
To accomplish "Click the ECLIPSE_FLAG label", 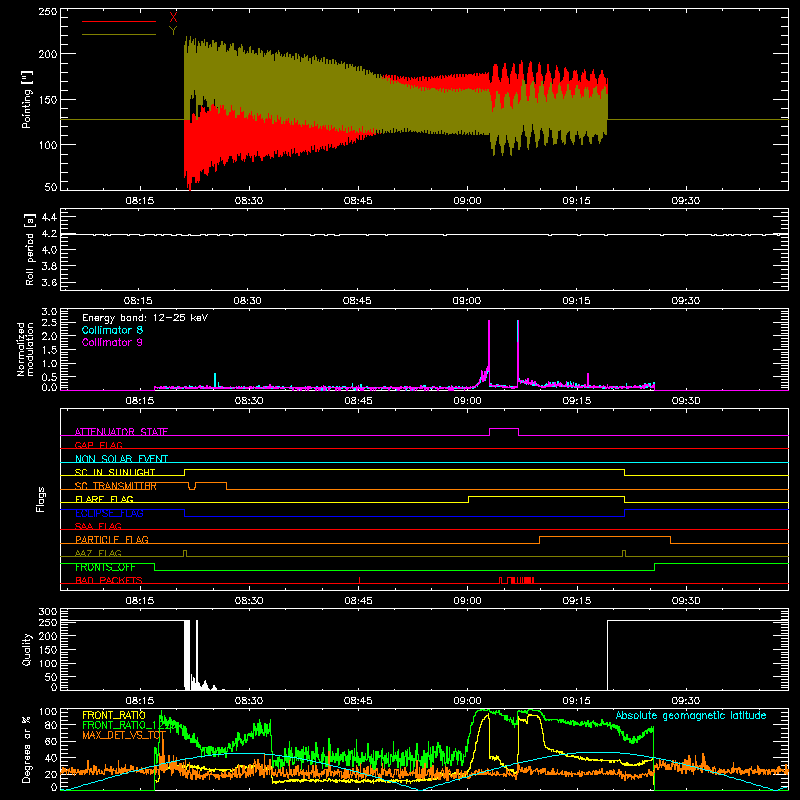I will pyautogui.click(x=109, y=513).
